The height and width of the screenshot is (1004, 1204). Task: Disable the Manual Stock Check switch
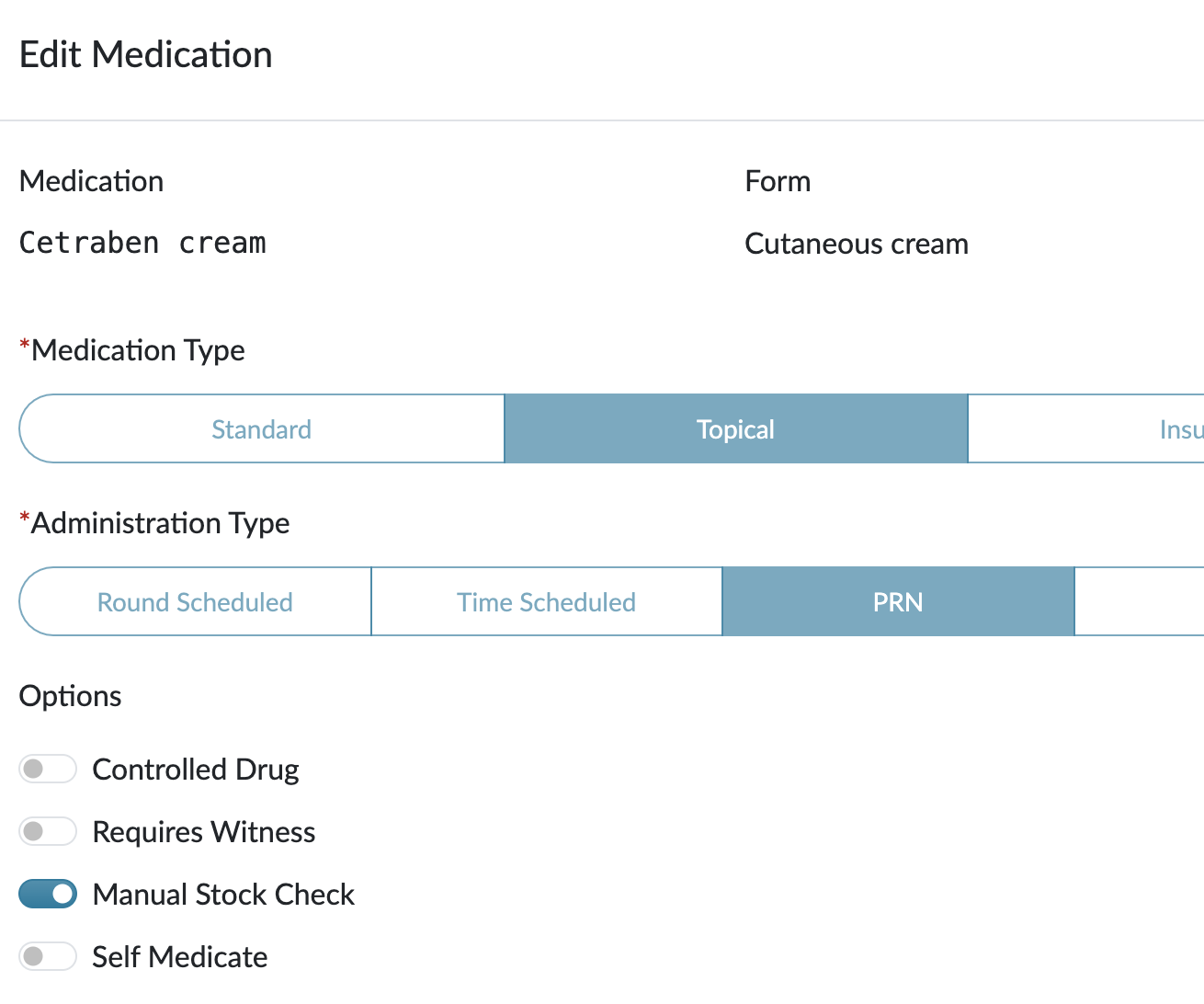point(47,894)
